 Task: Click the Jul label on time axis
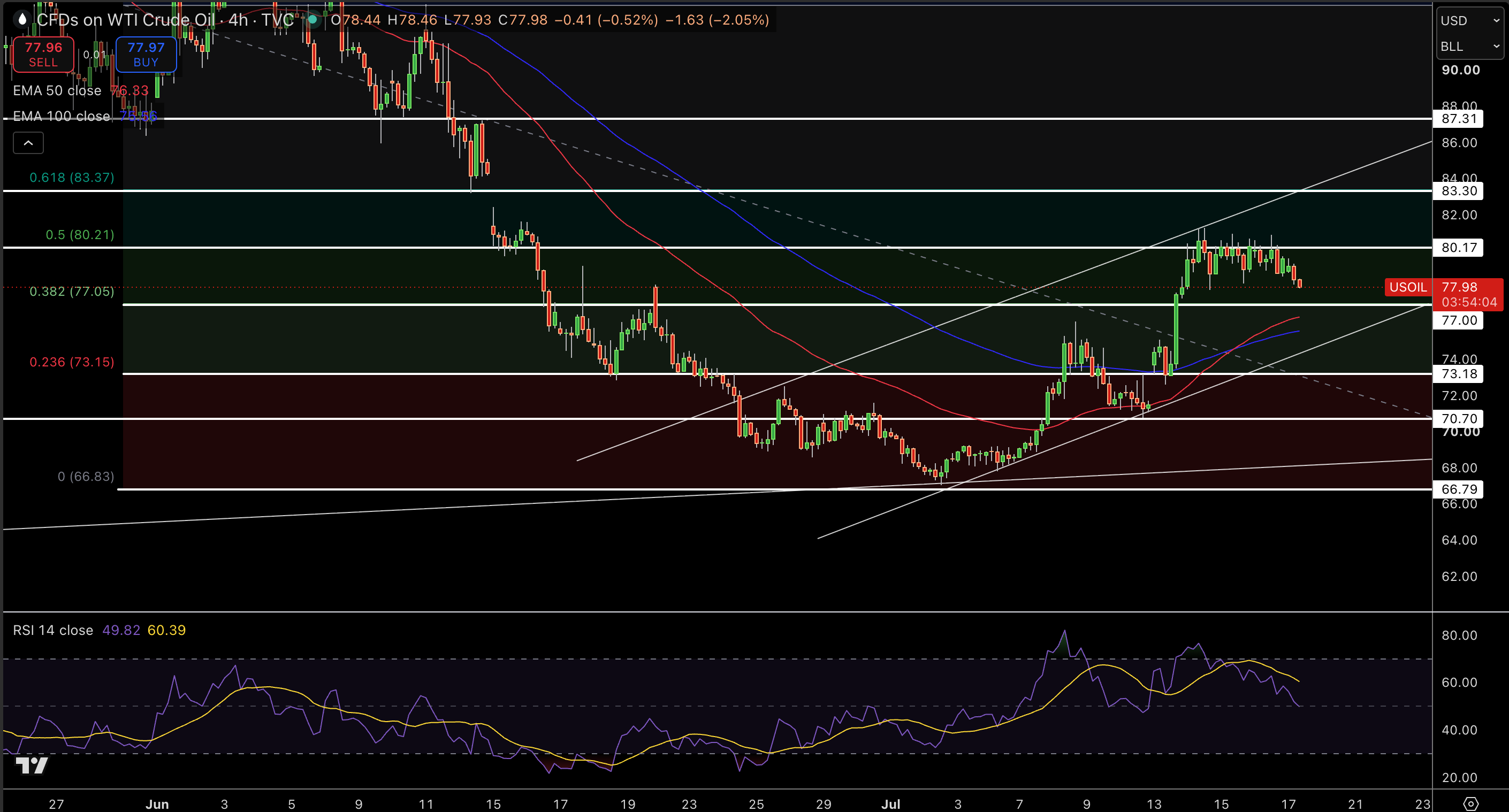click(x=891, y=804)
